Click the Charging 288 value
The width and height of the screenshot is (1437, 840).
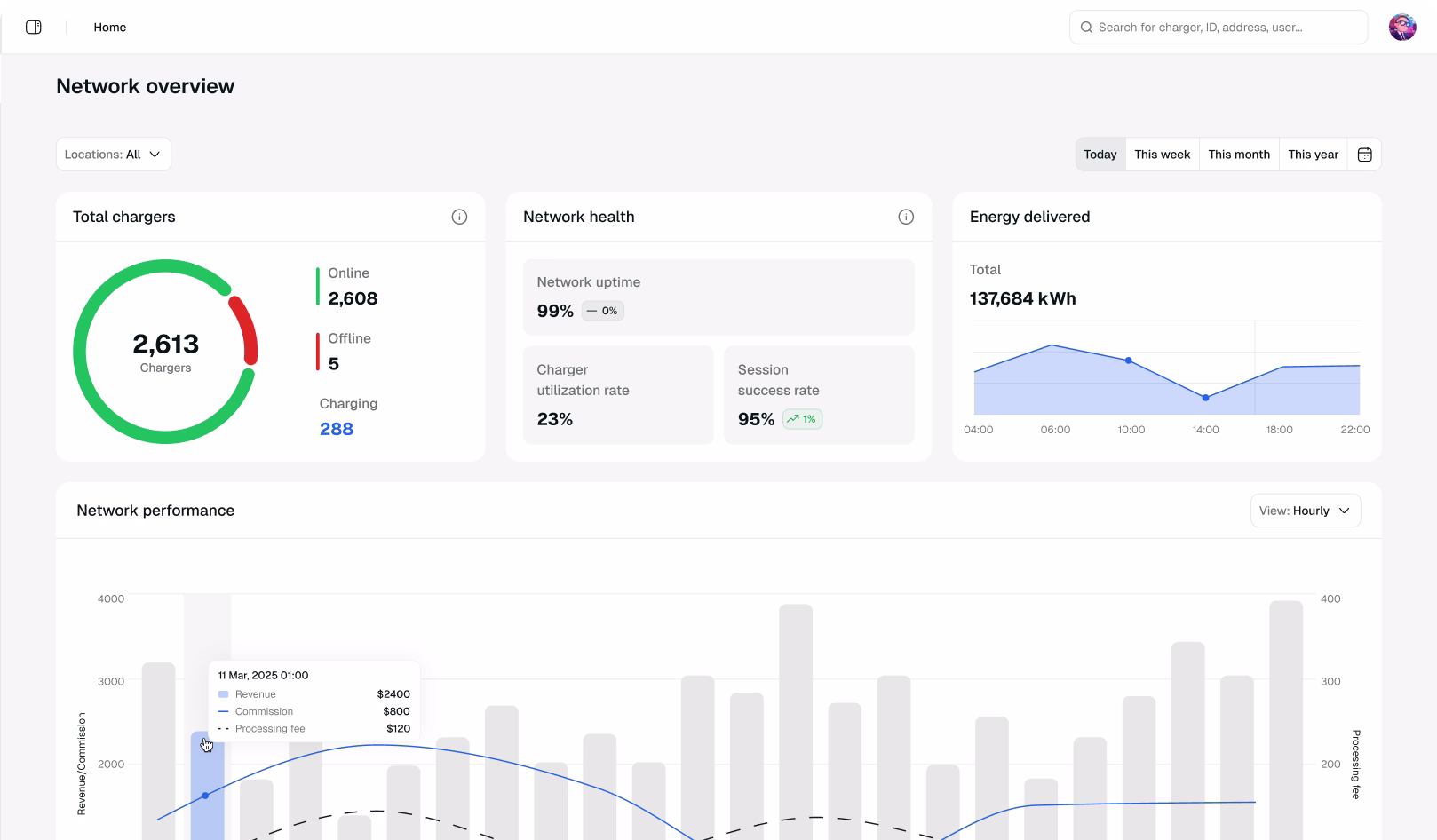pos(337,429)
